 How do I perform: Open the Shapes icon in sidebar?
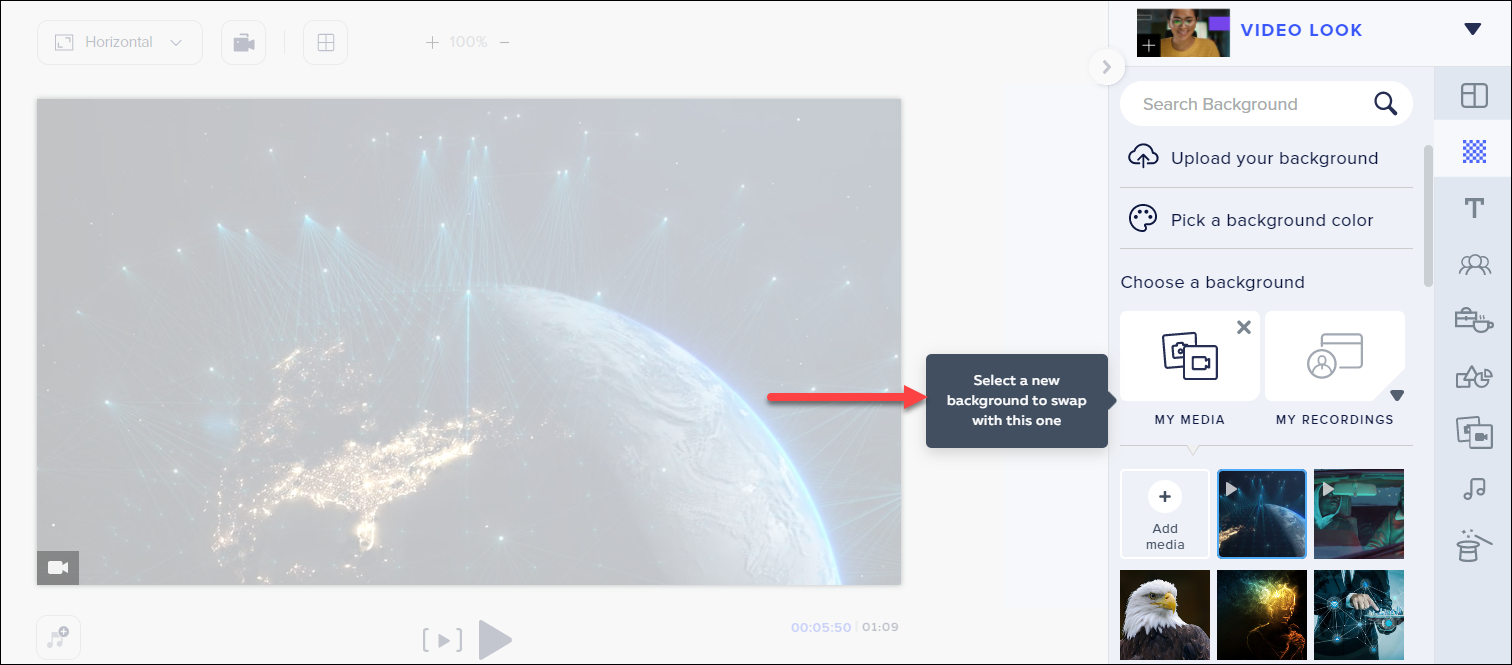[x=1473, y=377]
